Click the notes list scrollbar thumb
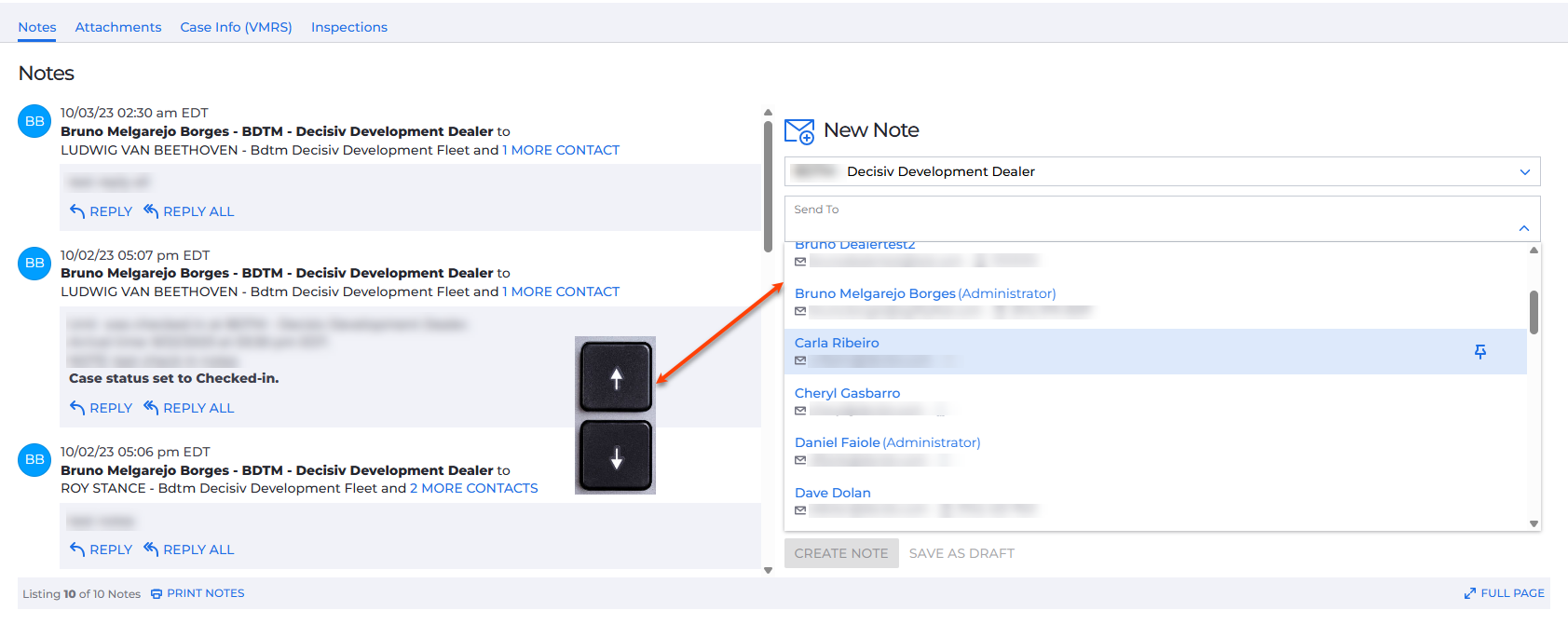 click(x=768, y=186)
